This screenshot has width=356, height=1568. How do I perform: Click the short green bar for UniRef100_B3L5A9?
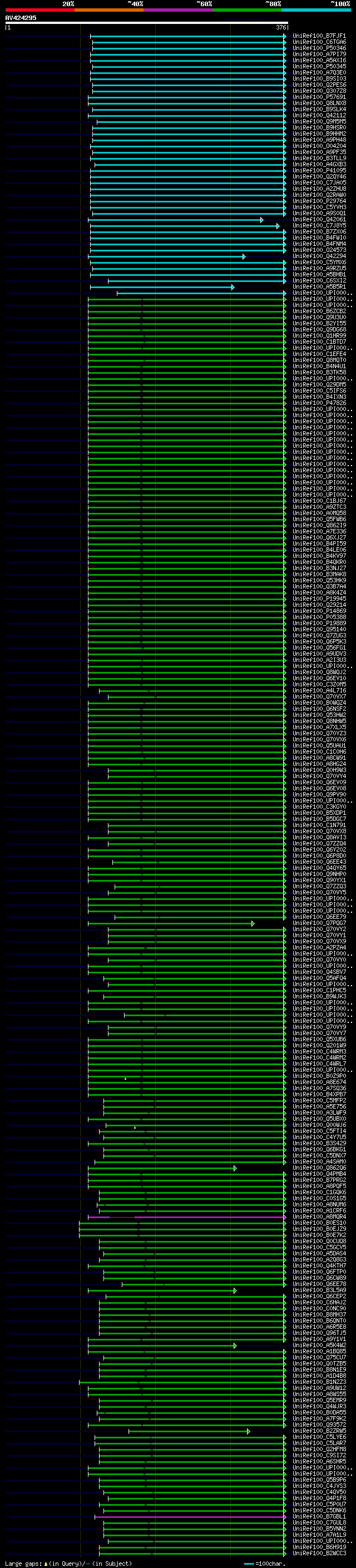pos(162,1290)
